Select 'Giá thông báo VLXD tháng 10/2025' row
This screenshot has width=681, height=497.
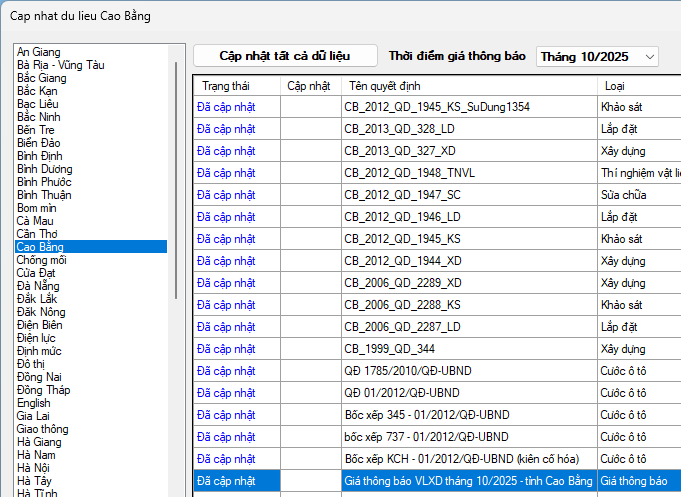(467, 481)
